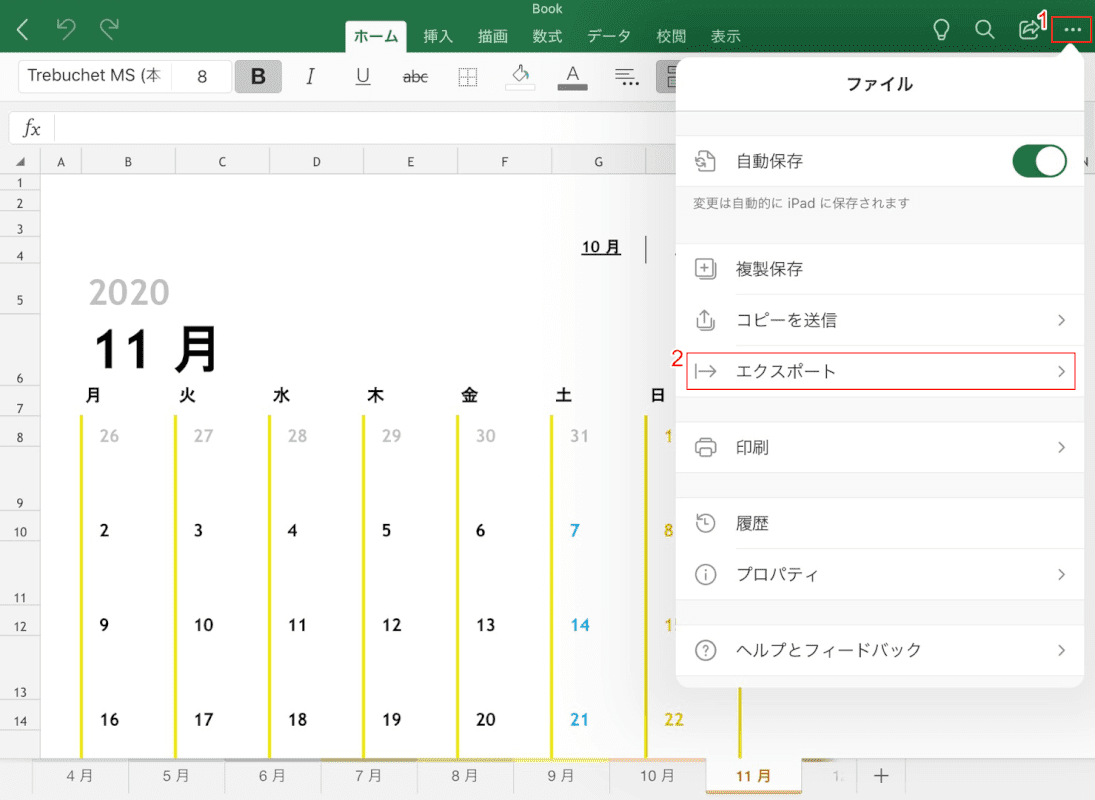Open the cell borders tool
Image resolution: width=1095 pixels, height=800 pixels.
467,76
